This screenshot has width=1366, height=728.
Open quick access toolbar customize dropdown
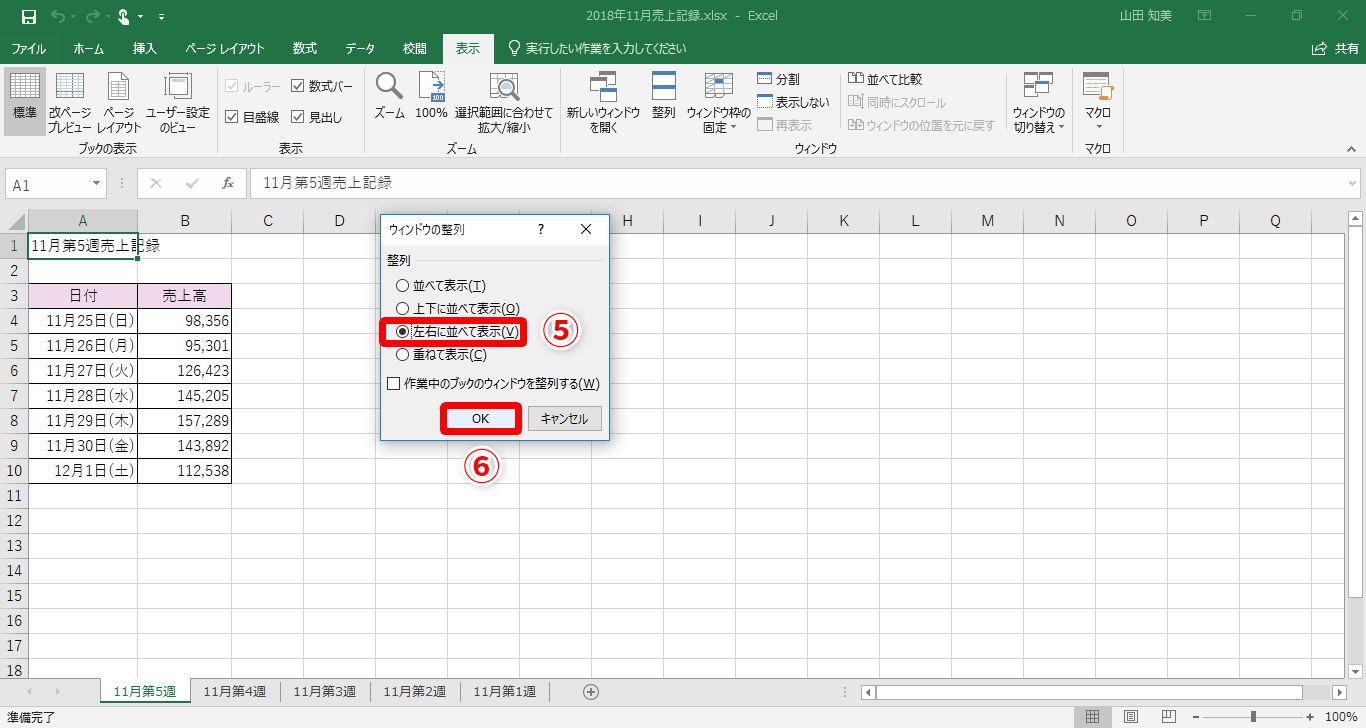pos(162,17)
